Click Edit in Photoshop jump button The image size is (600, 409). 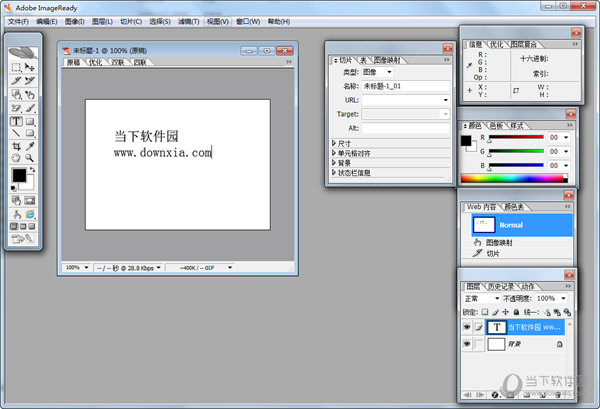[23, 239]
